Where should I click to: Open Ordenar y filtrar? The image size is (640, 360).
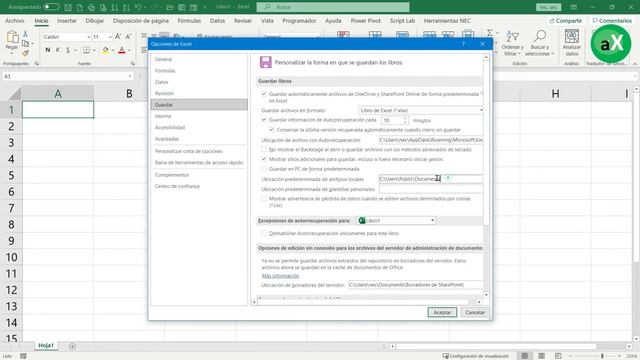(512, 43)
